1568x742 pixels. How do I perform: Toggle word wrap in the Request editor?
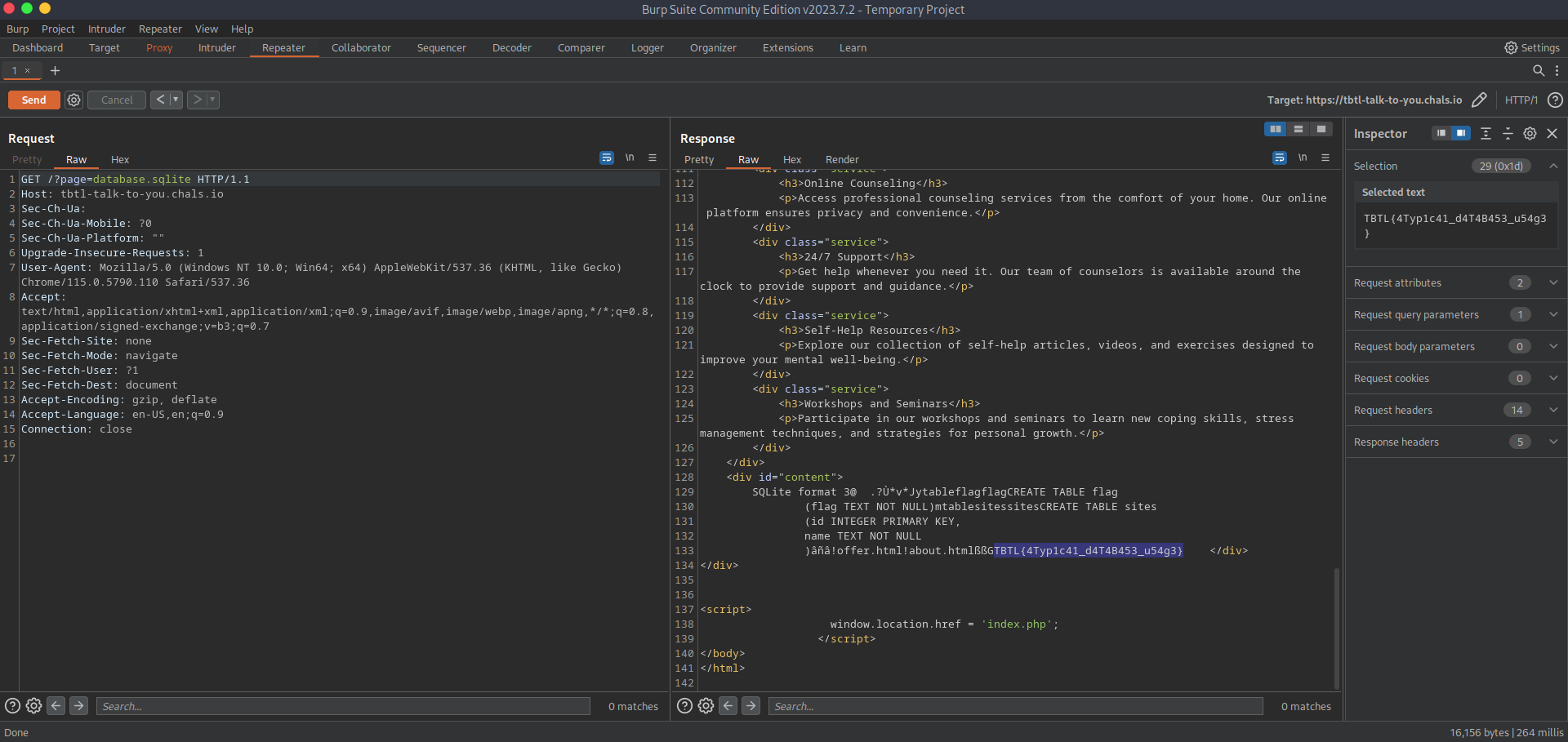pyautogui.click(x=607, y=158)
